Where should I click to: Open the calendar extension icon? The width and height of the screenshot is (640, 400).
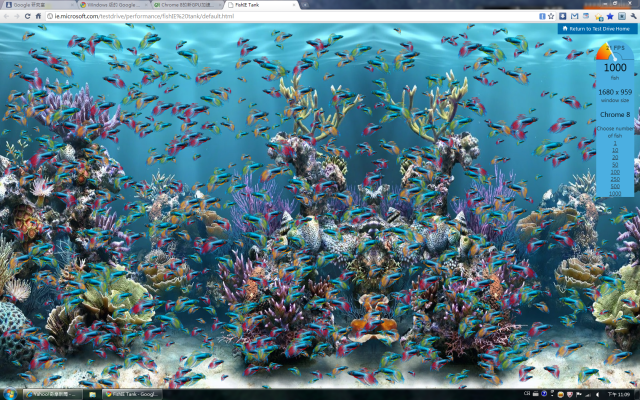586,16
